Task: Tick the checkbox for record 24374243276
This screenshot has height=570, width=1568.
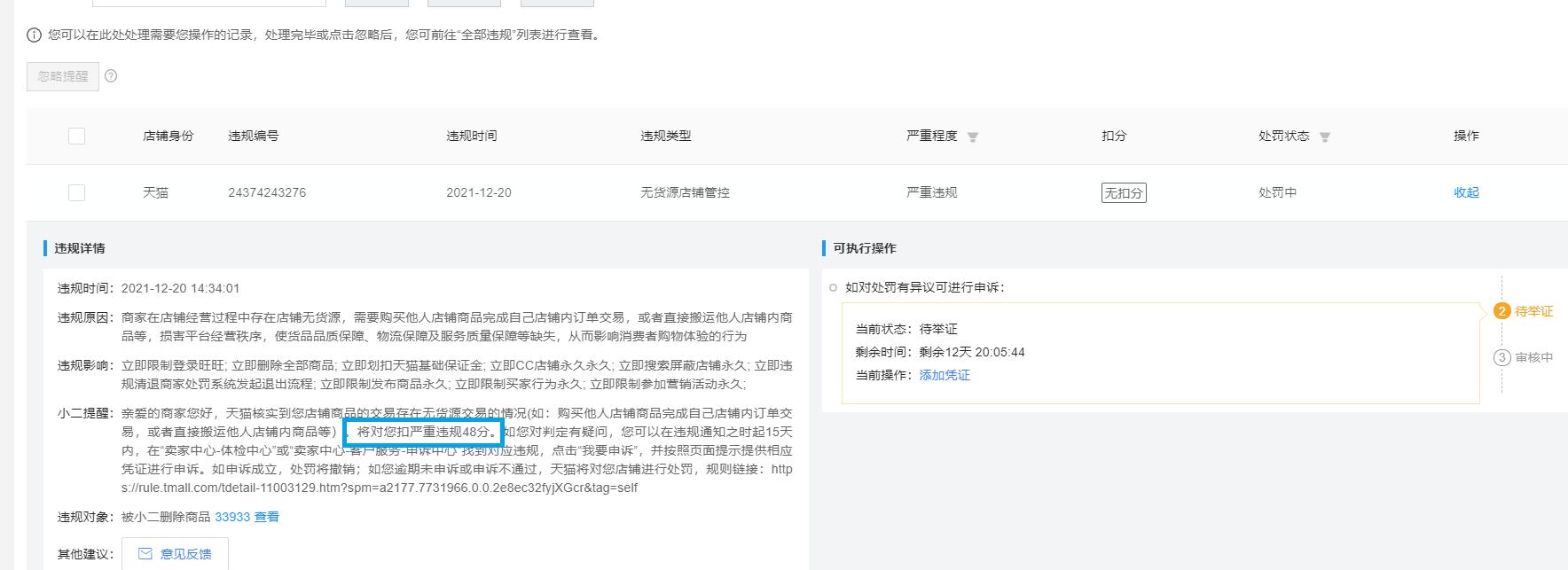Action: tap(77, 192)
